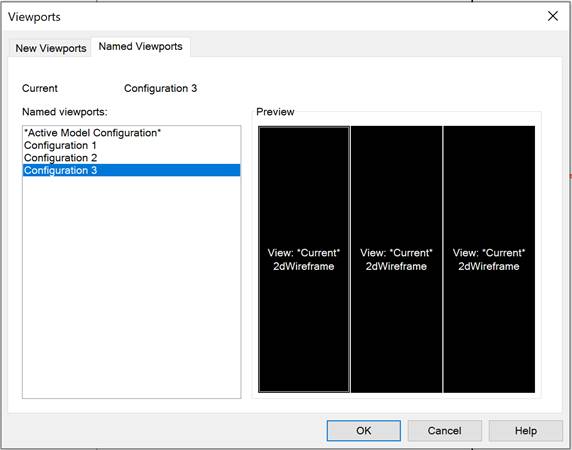This screenshot has width=572, height=450.
Task: Click the highlighted Configuration 3 entry
Action: [x=131, y=170]
